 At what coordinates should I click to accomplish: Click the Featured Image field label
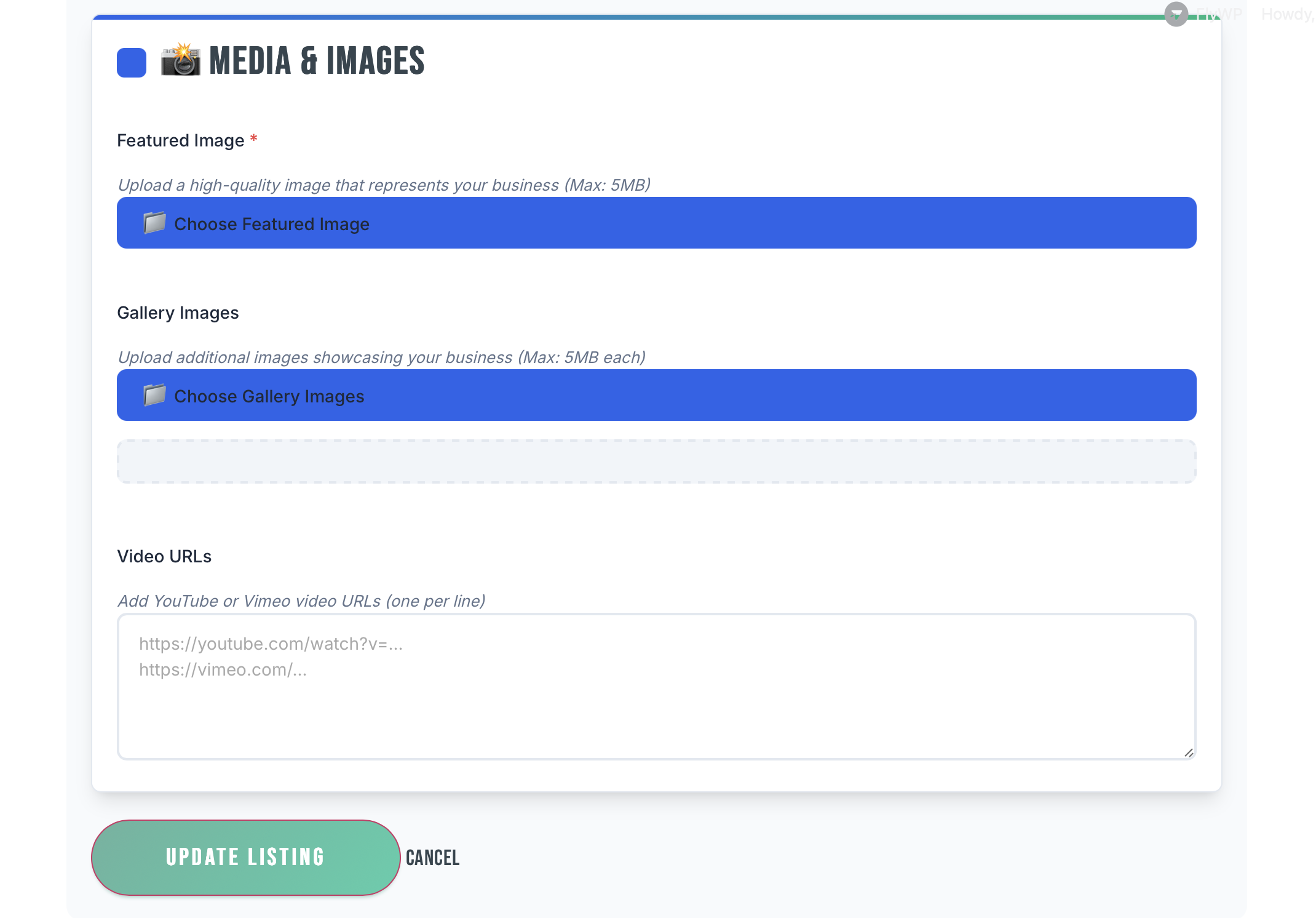181,140
